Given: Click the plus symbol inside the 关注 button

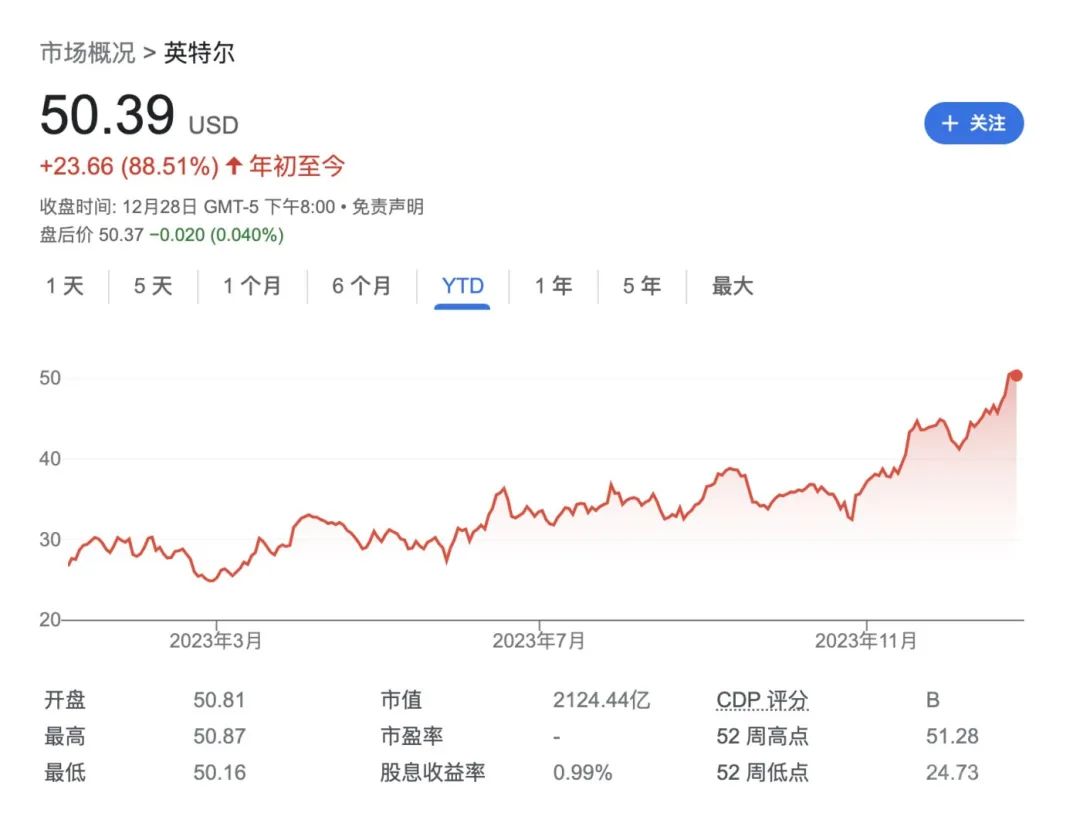Looking at the screenshot, I should 950,123.
